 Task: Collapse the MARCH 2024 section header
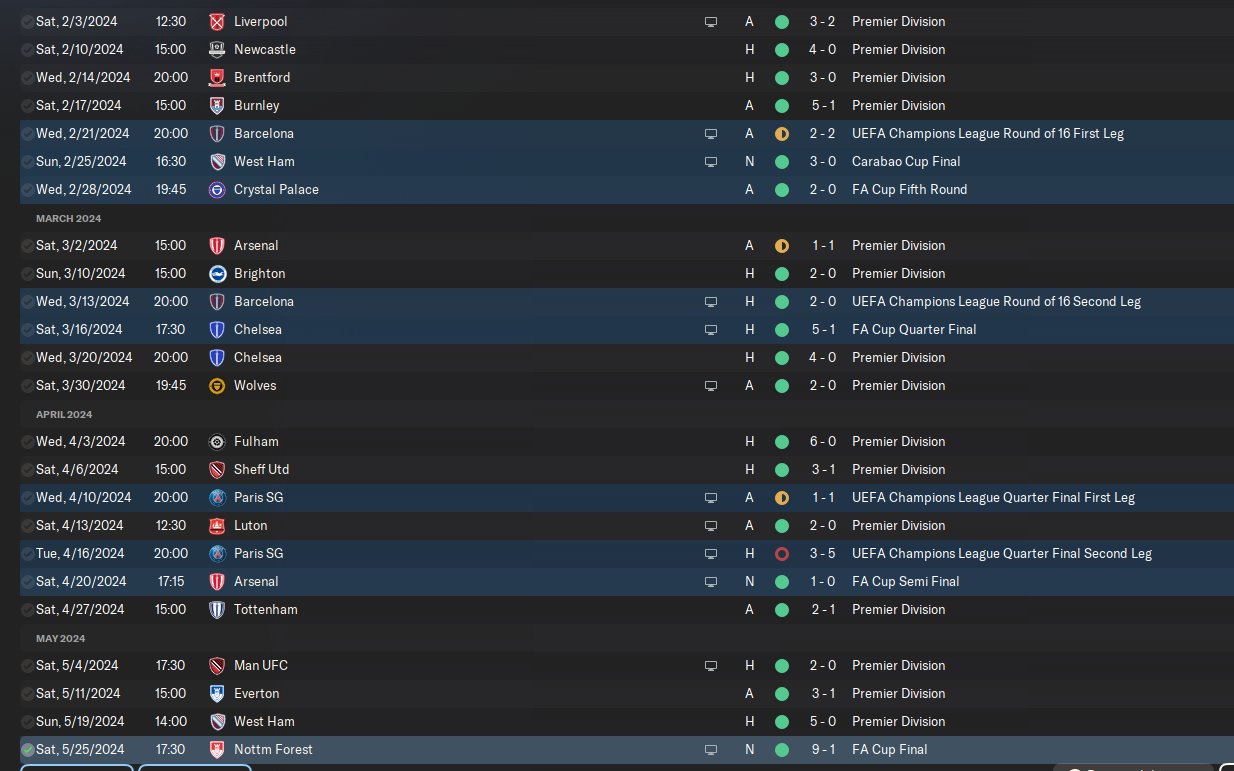pyautogui.click(x=68, y=218)
